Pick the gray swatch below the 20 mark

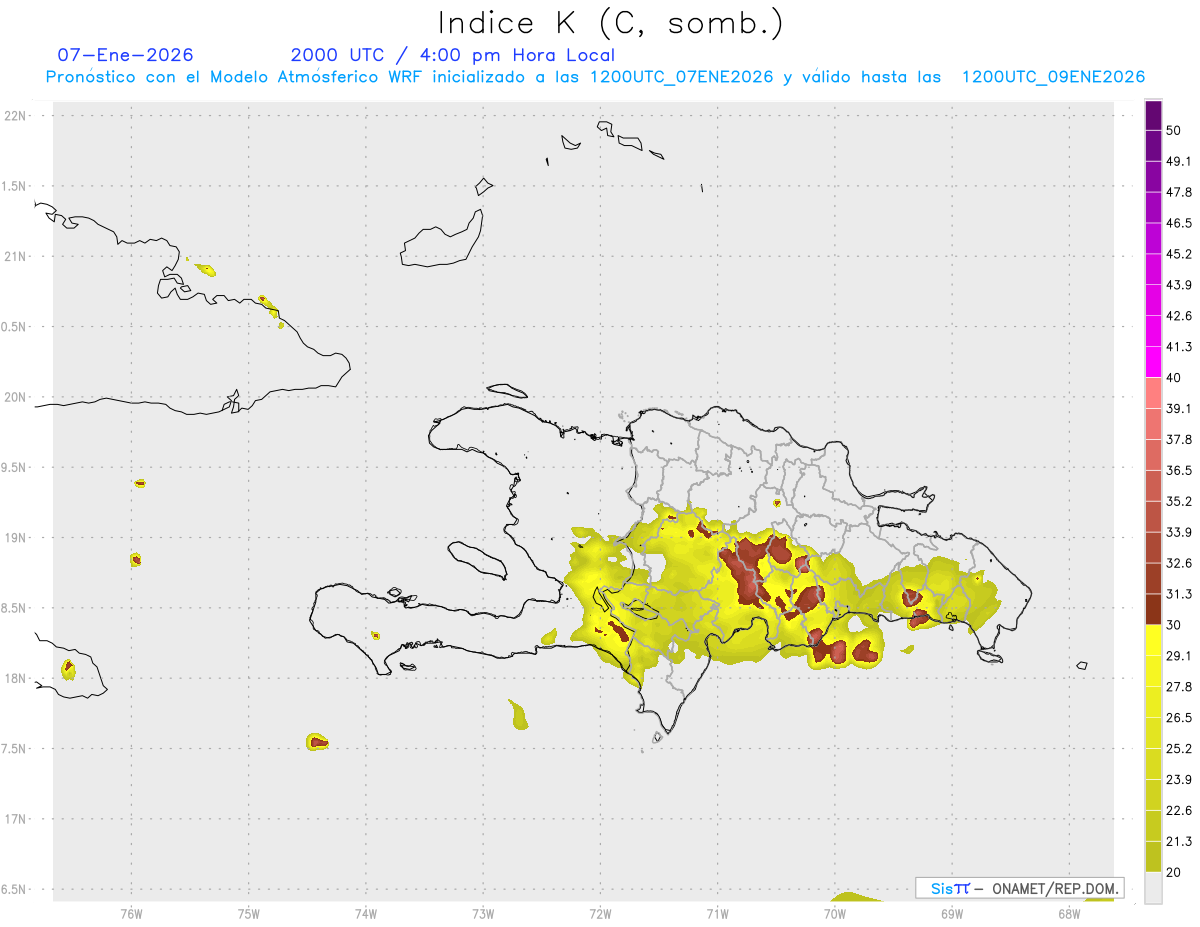coord(1153,888)
